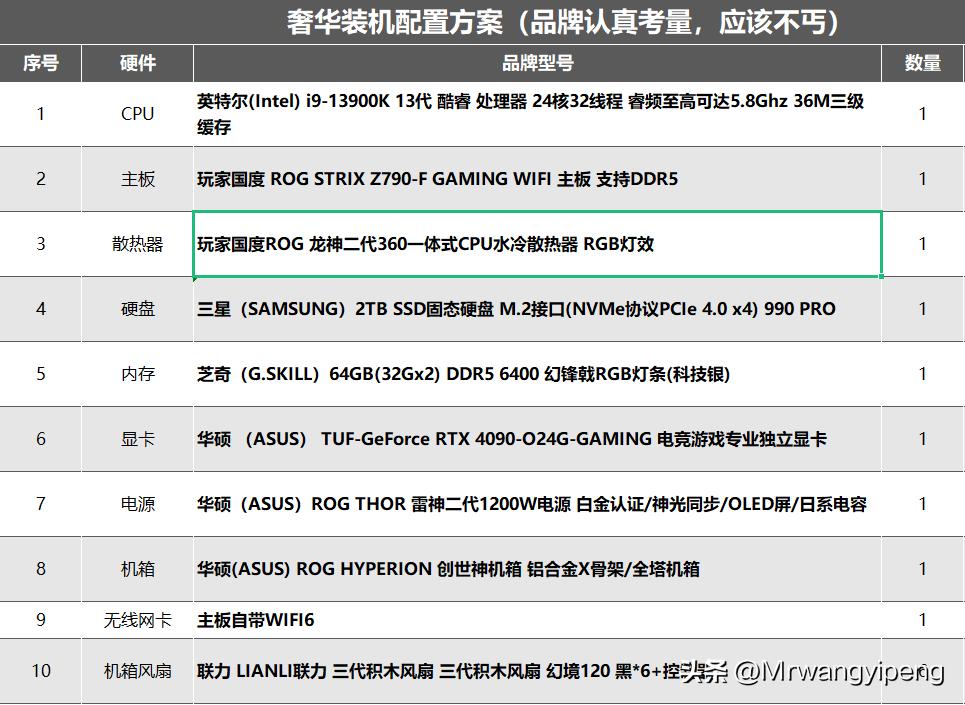Image resolution: width=965 pixels, height=705 pixels.
Task: Select the 数量 header cell
Action: tap(923, 63)
